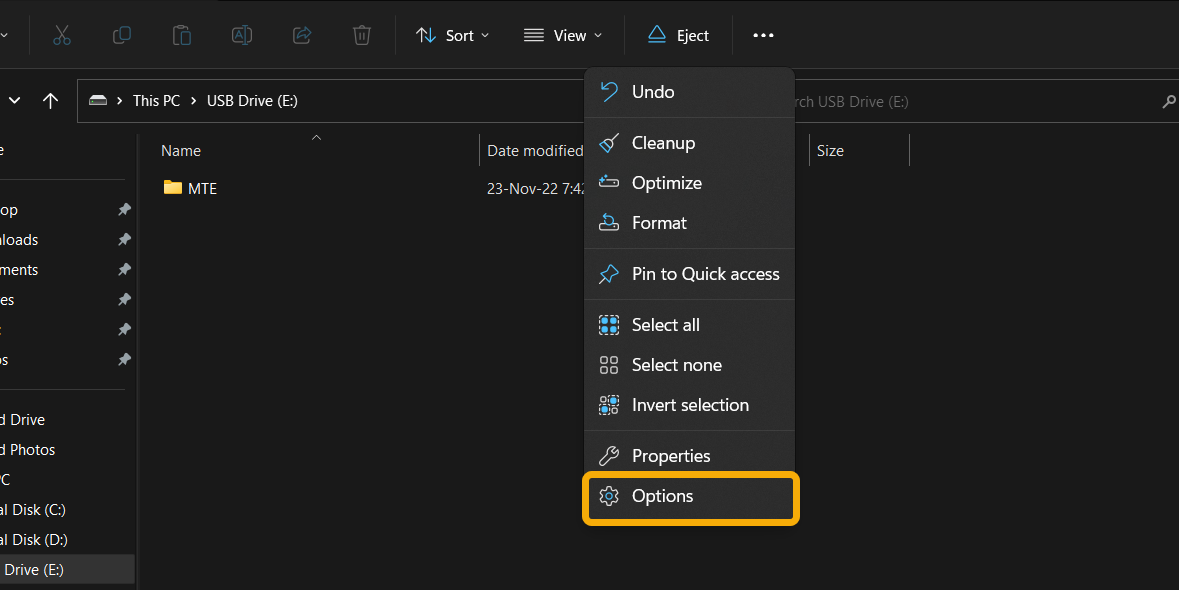
Task: Cut the selected item
Action: pyautogui.click(x=62, y=35)
